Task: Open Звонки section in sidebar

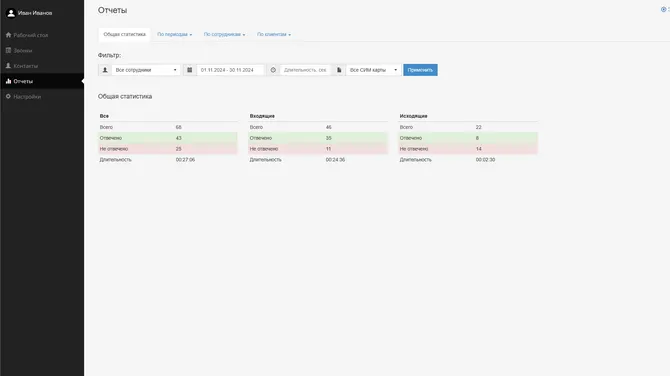Action: pos(23,50)
